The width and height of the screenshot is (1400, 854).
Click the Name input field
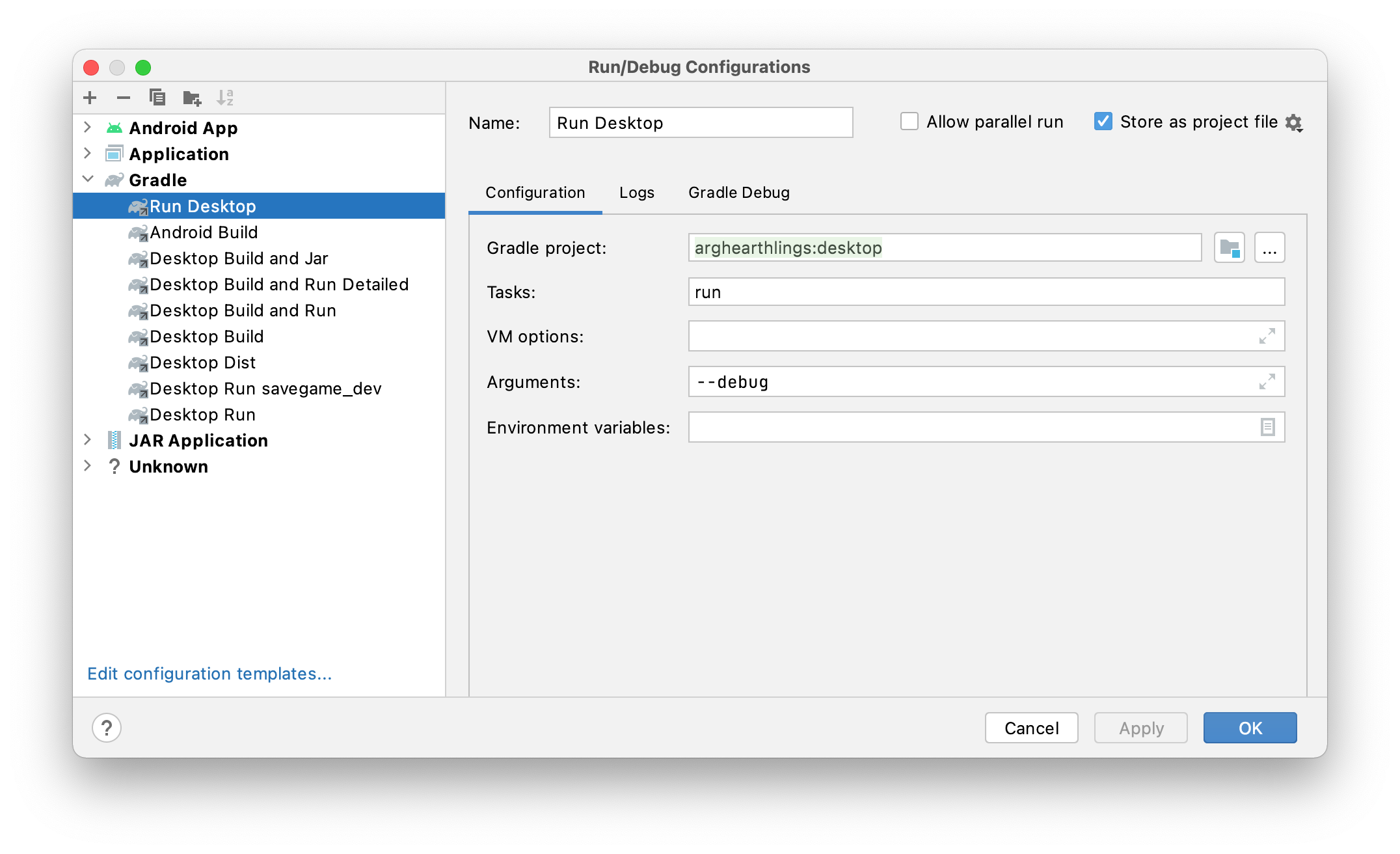coord(701,122)
